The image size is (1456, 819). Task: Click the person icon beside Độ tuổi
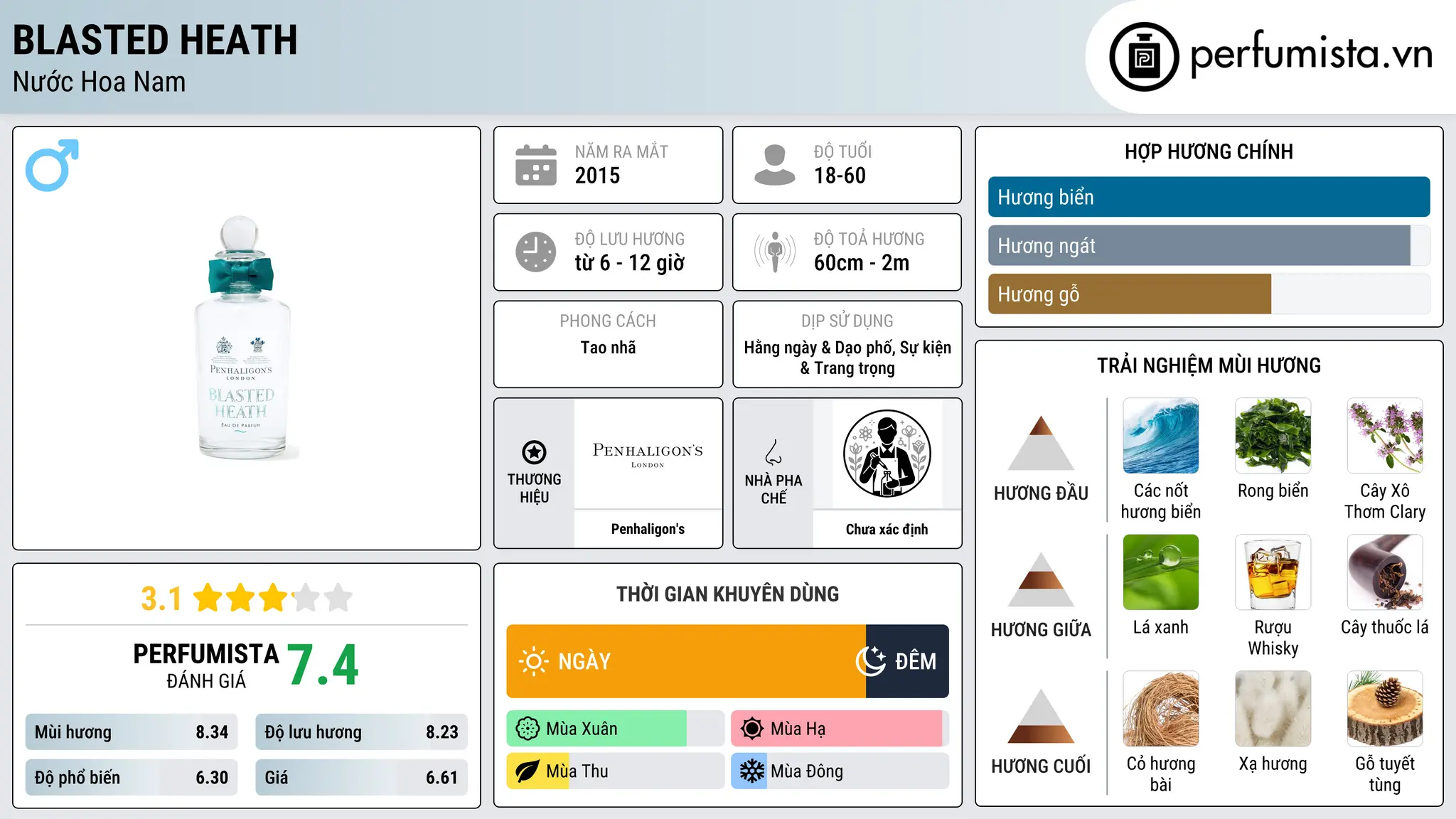(x=775, y=165)
